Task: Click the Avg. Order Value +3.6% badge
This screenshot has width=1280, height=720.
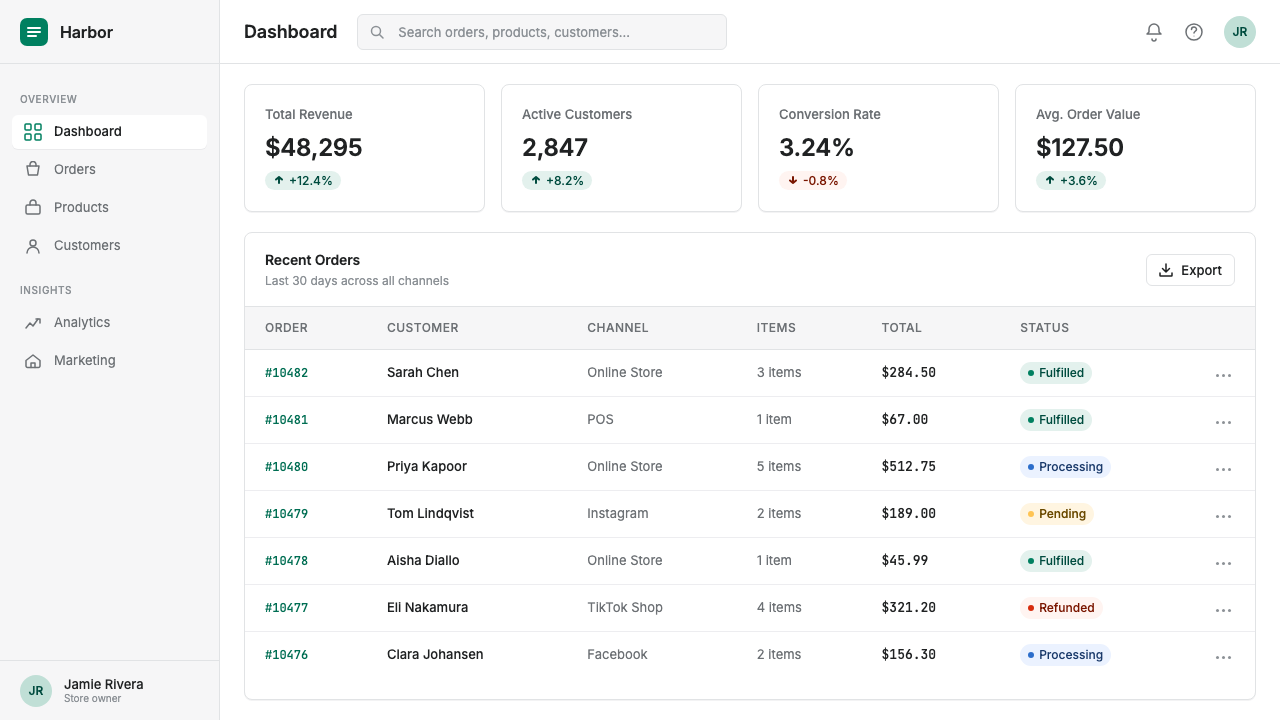Action: tap(1071, 181)
